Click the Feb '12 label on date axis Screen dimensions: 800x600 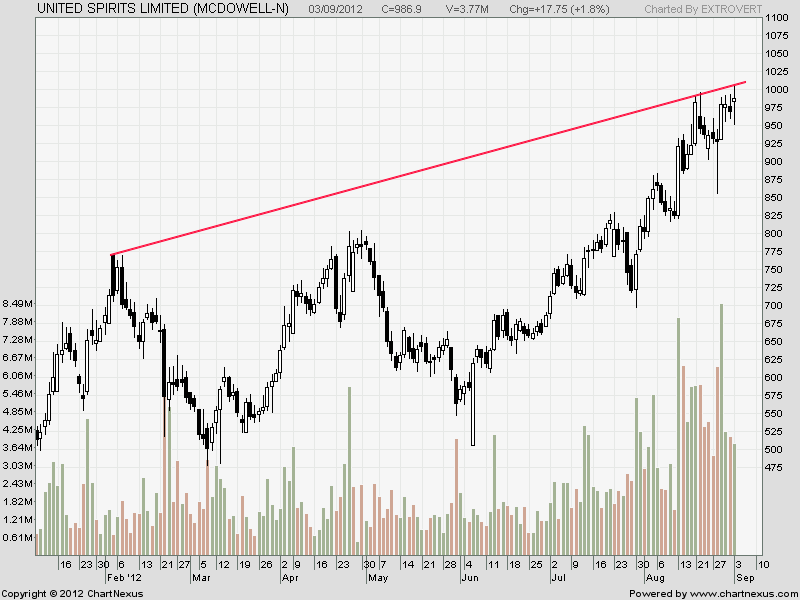point(125,578)
